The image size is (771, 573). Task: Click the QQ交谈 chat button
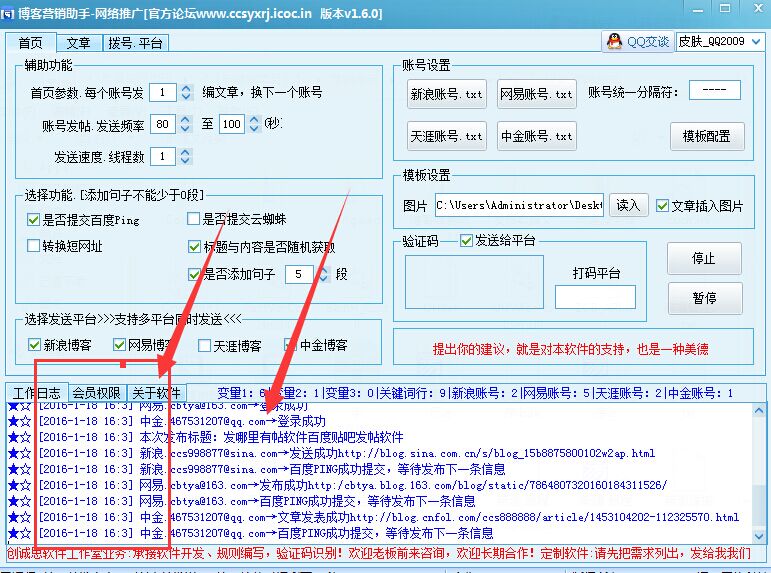(x=638, y=42)
